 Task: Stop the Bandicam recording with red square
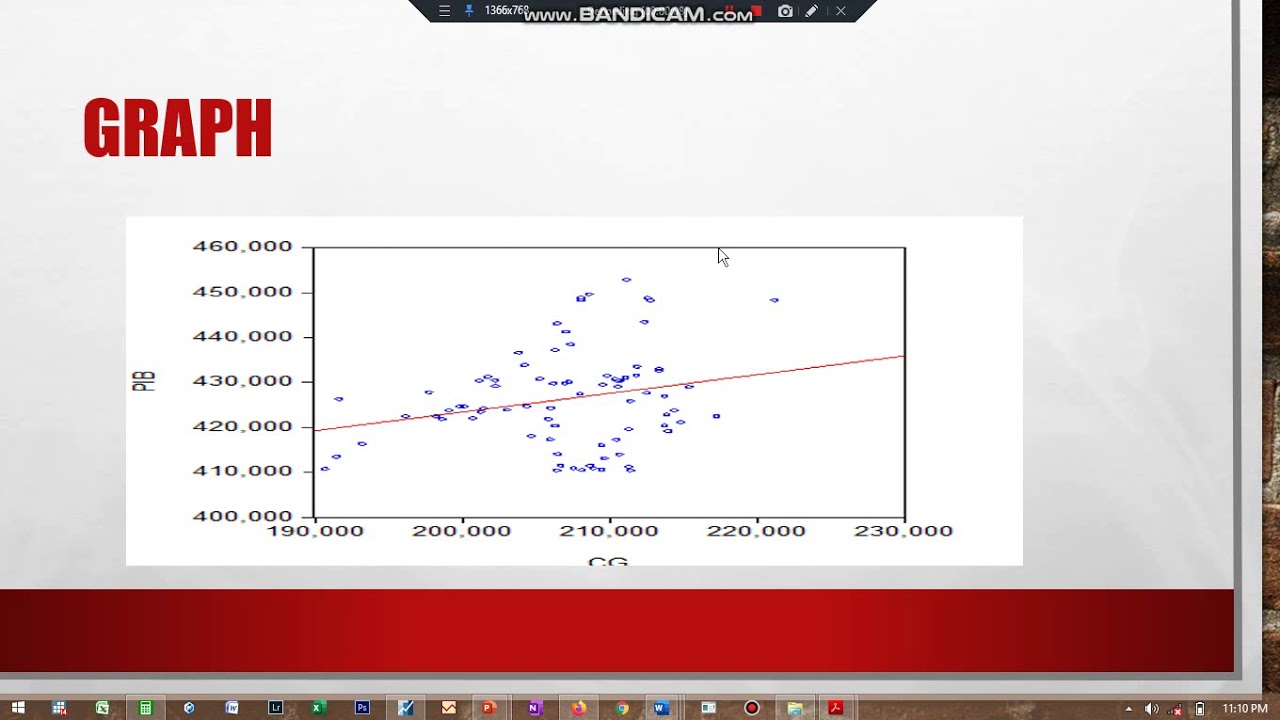(x=757, y=11)
